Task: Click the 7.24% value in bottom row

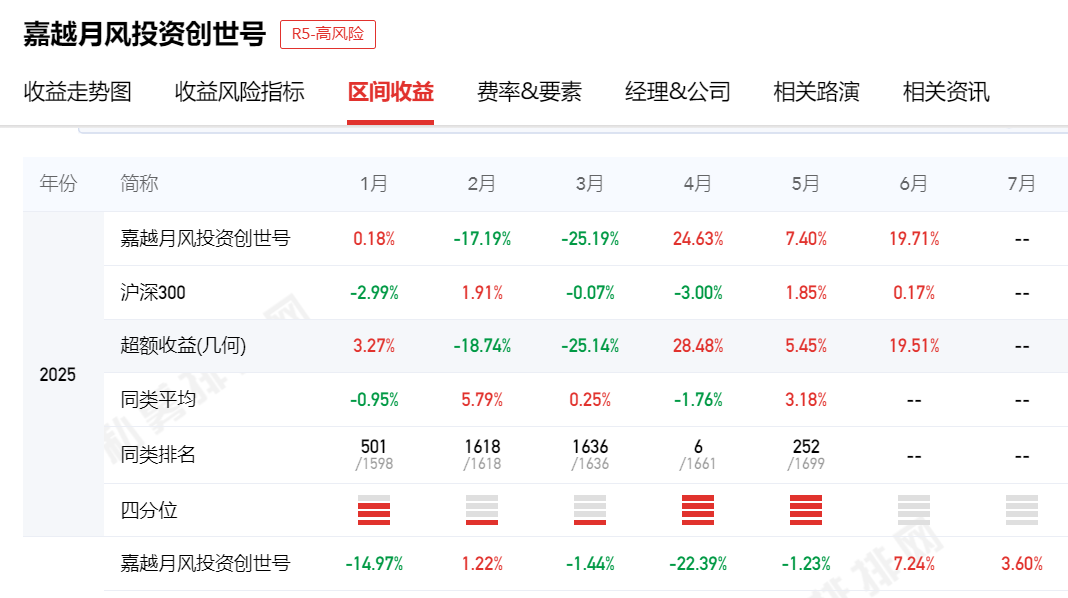Action: (x=914, y=564)
